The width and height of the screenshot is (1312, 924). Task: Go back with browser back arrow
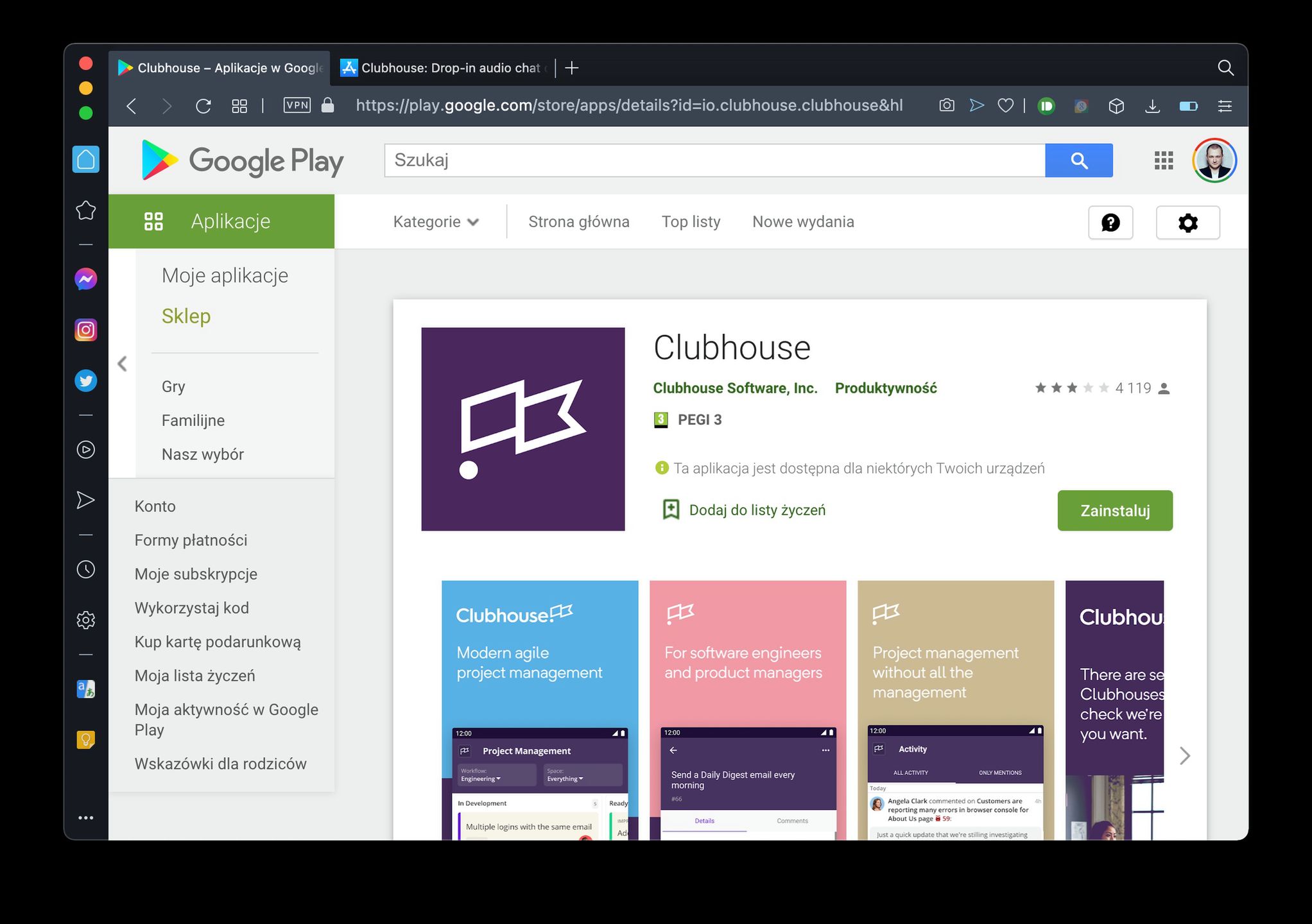[132, 106]
